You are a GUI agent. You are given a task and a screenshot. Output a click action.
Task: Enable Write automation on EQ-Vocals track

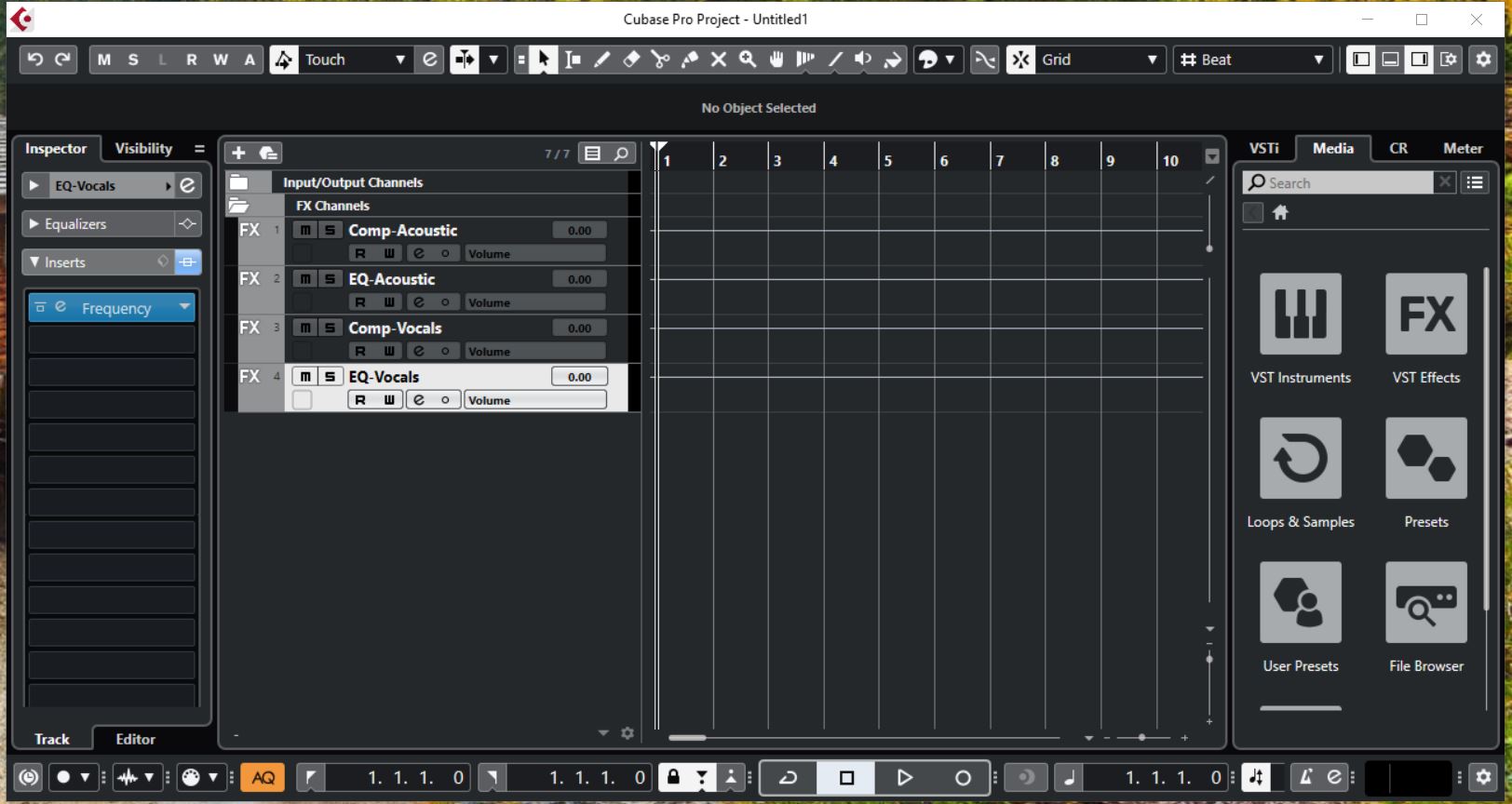click(388, 400)
